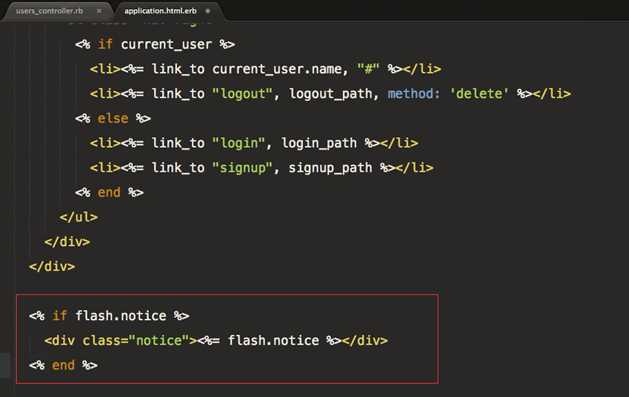Place cursor on 'if current_user' line
Viewport: 629px width, 397px height.
point(155,44)
